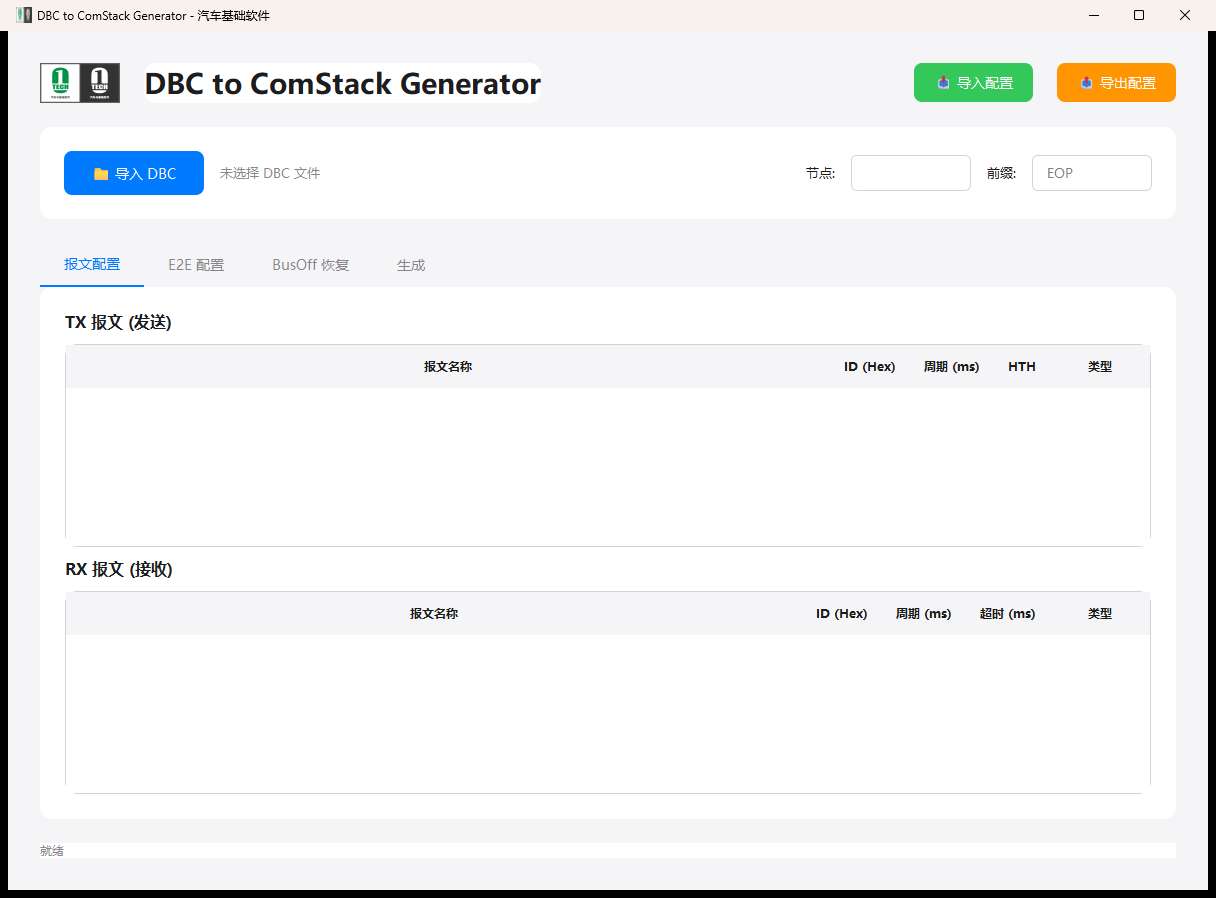This screenshot has height=898, width=1216.
Task: Go to the 生成 tab
Action: [411, 265]
